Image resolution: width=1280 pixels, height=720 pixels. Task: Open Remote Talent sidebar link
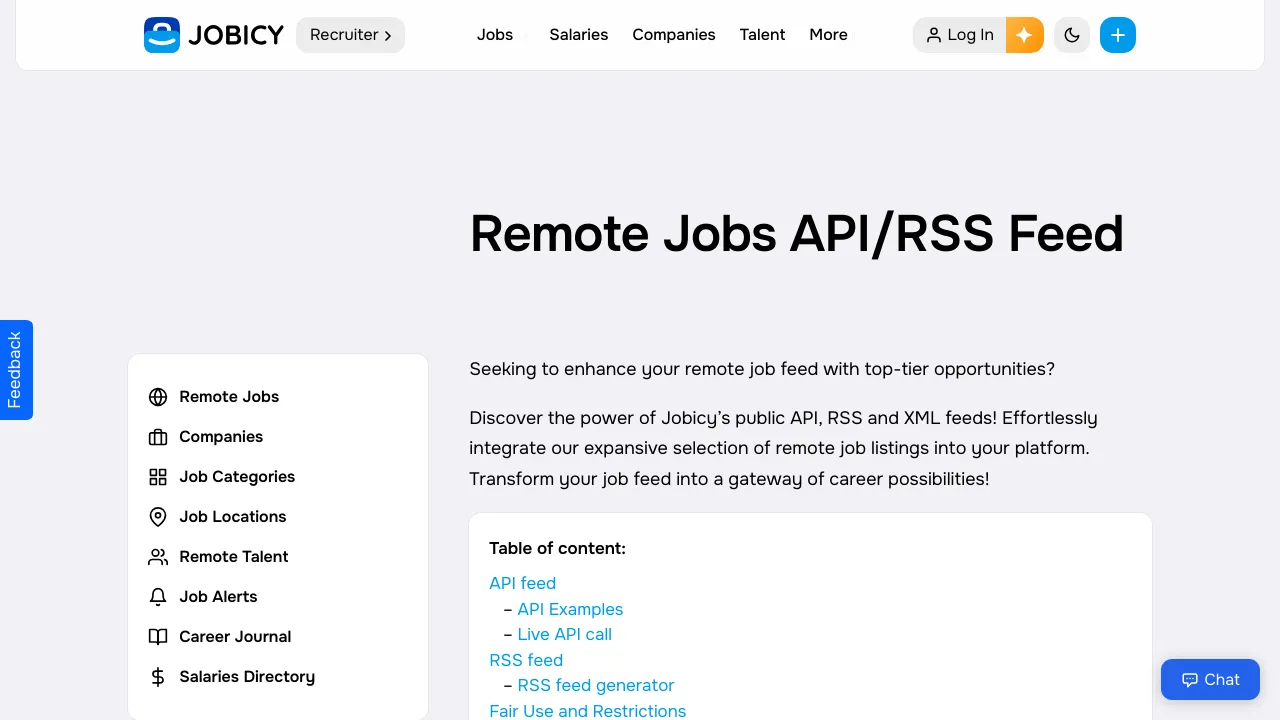click(x=234, y=557)
